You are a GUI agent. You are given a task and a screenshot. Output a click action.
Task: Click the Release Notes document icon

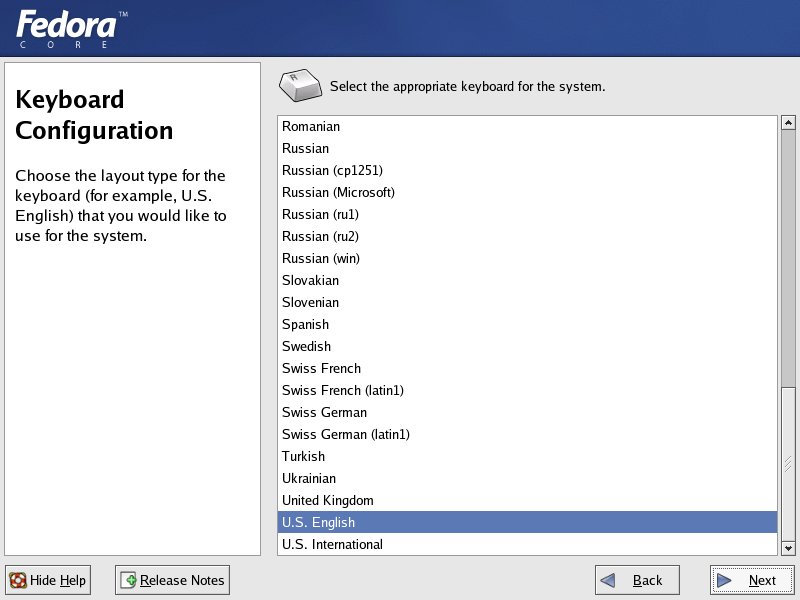[128, 580]
